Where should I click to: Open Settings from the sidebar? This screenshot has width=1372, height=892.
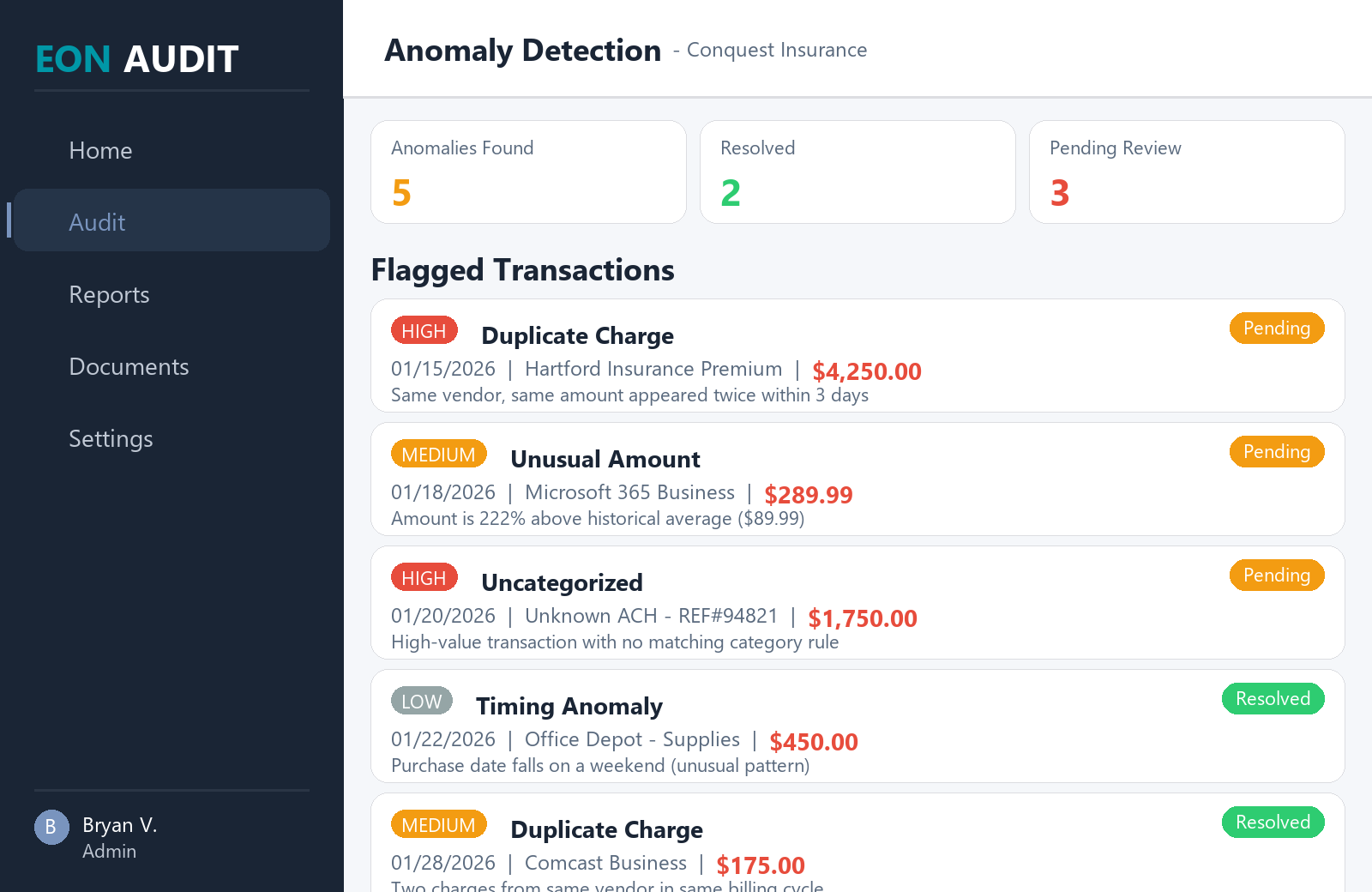click(111, 438)
